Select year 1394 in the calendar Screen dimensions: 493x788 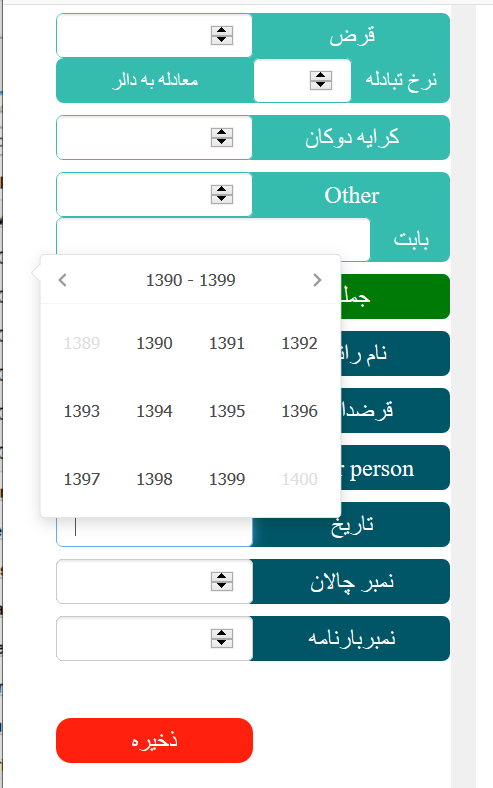click(x=154, y=411)
